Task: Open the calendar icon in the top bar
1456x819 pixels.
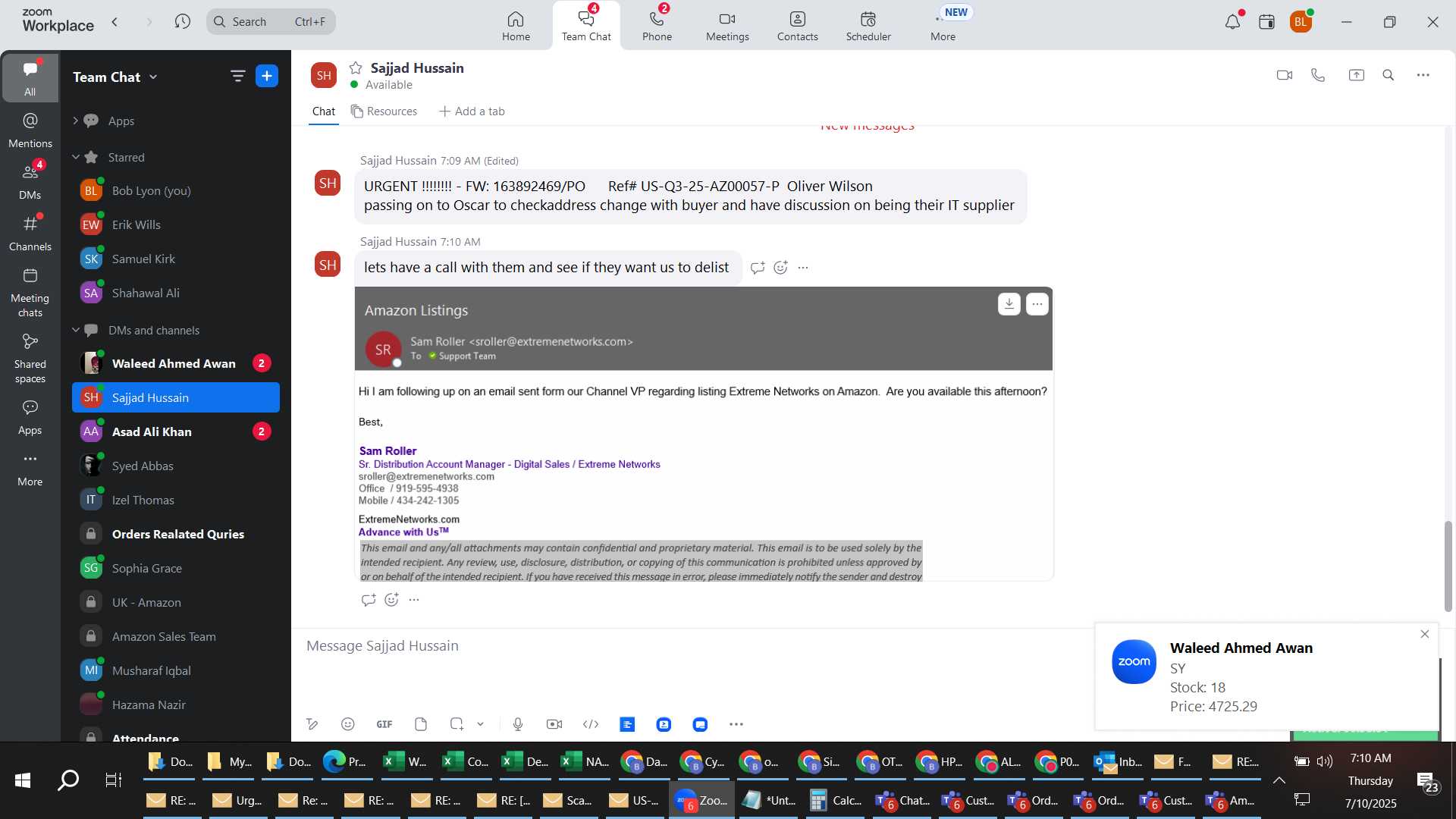Action: click(x=1266, y=22)
